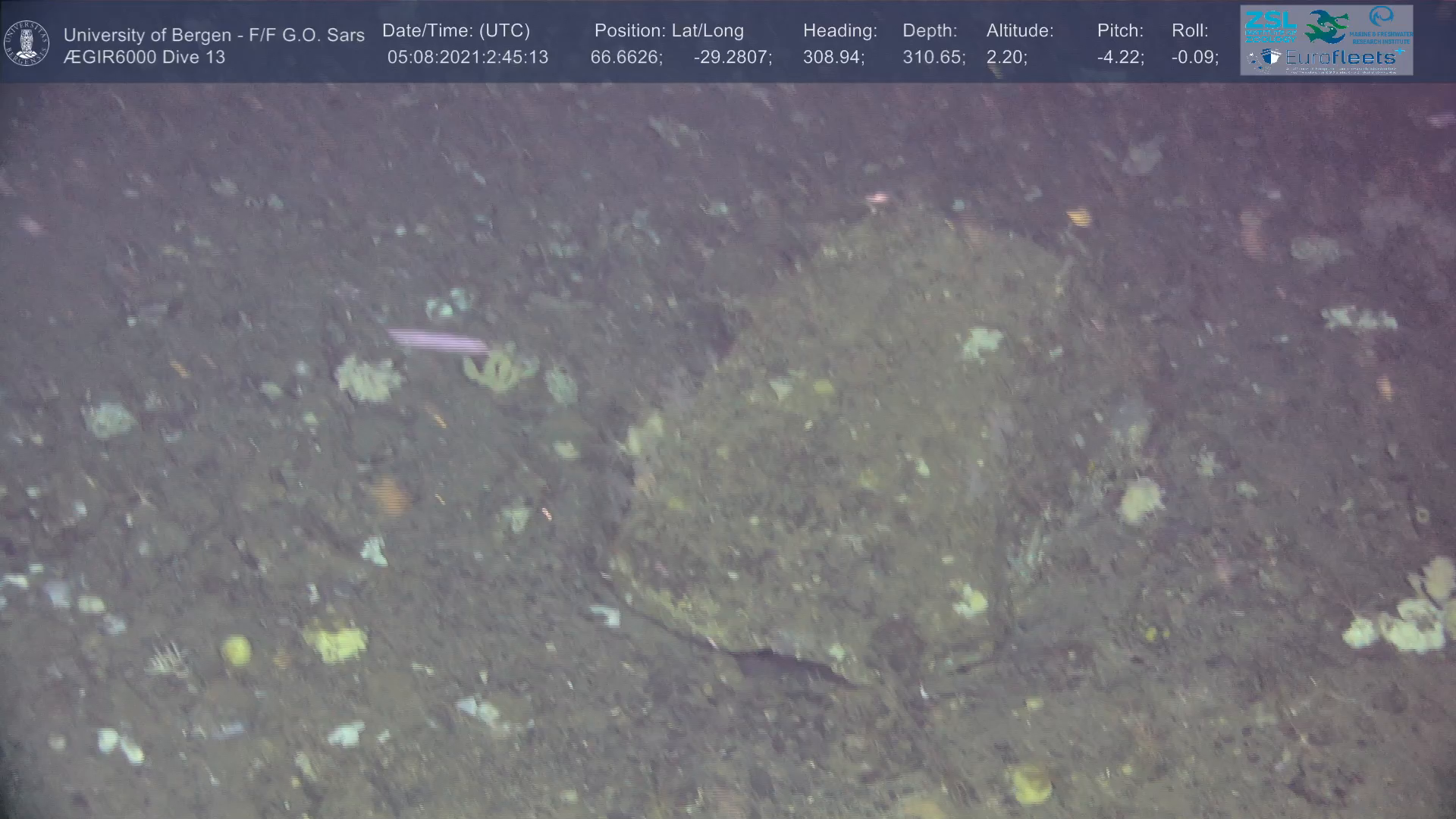Click the longitude value -29.2807
The width and height of the screenshot is (1456, 819).
732,57
